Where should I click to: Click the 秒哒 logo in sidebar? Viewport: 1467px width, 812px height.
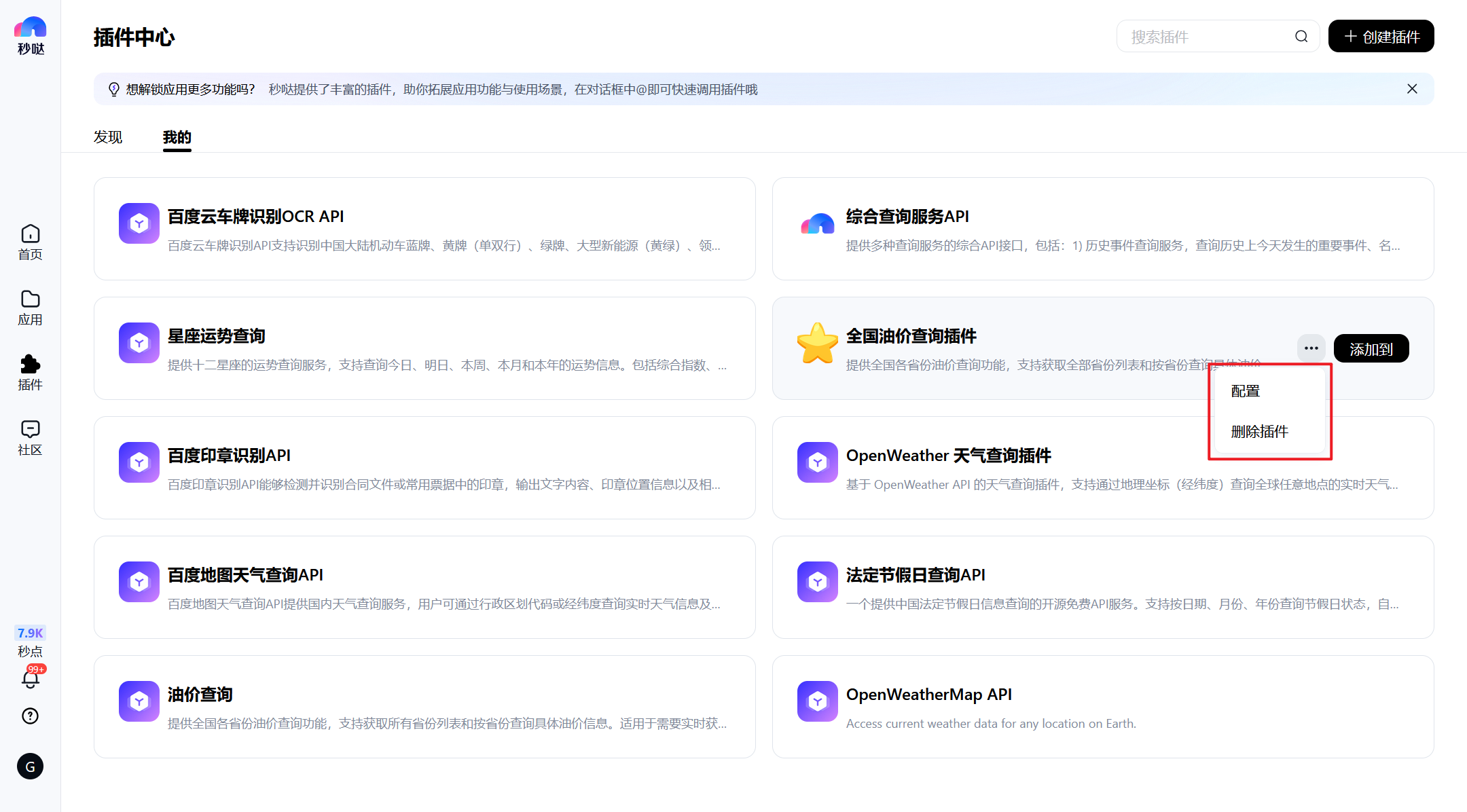tap(31, 35)
